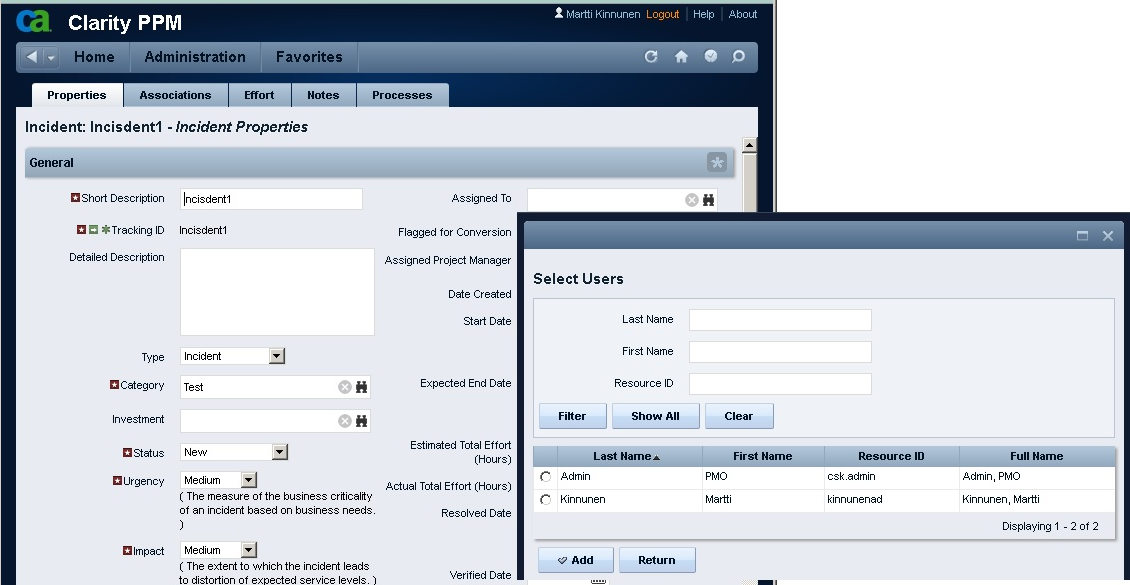Image resolution: width=1130 pixels, height=585 pixels.
Task: Click the Resource ID filter input field
Action: point(780,383)
